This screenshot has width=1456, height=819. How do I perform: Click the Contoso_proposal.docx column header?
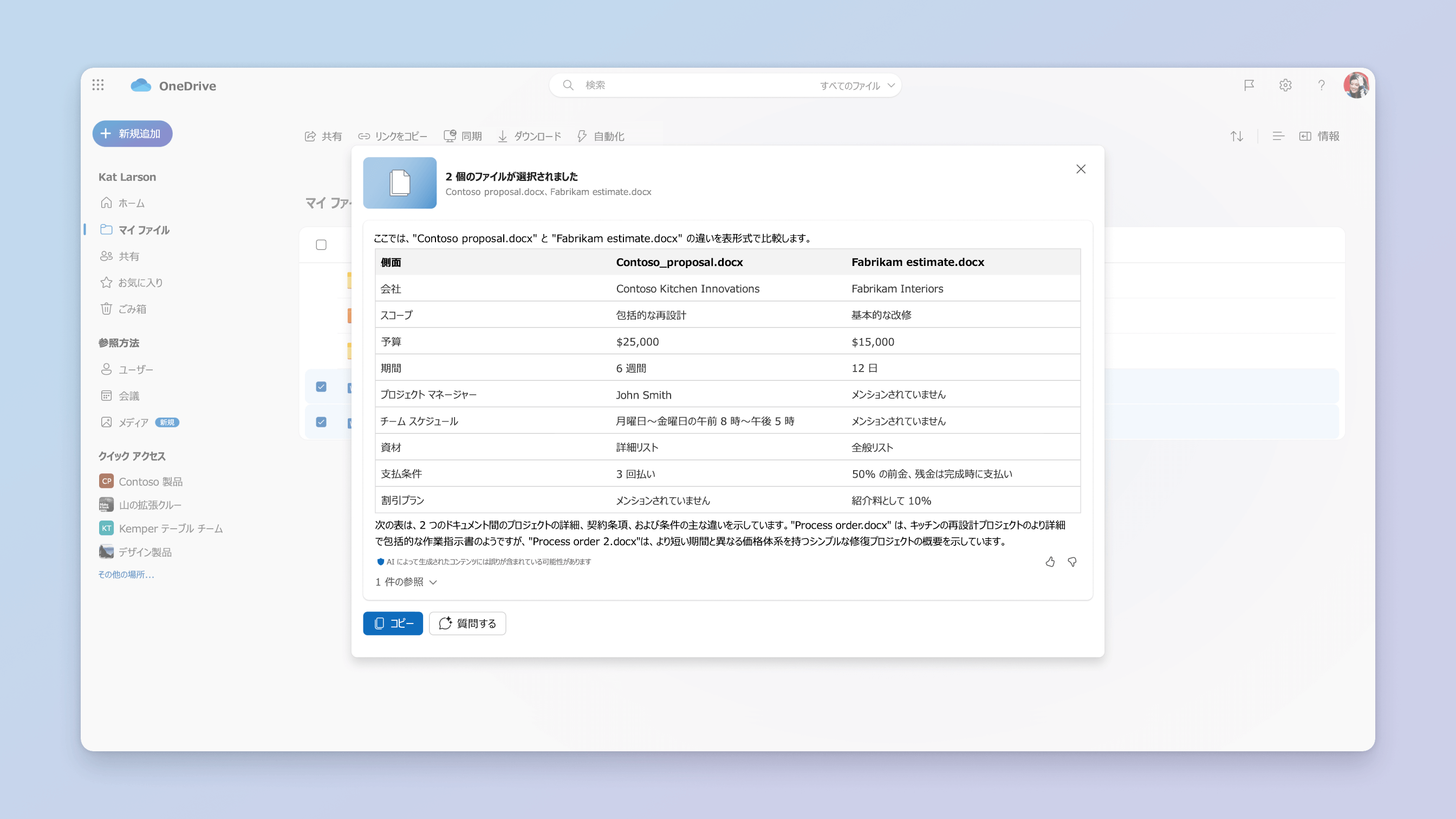(679, 262)
